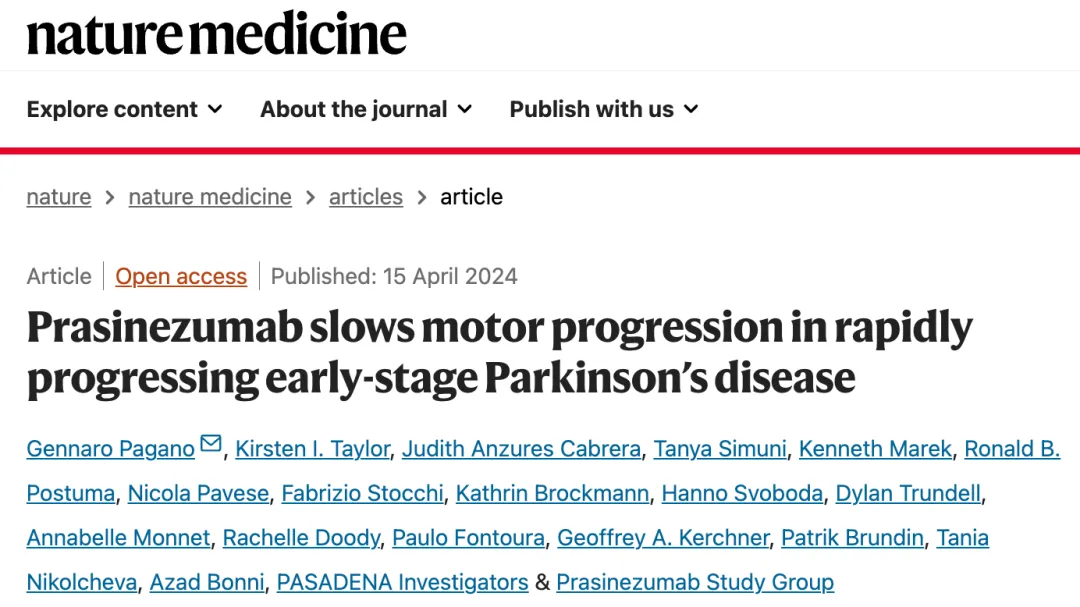Open the About the journal dropdown

coord(365,109)
